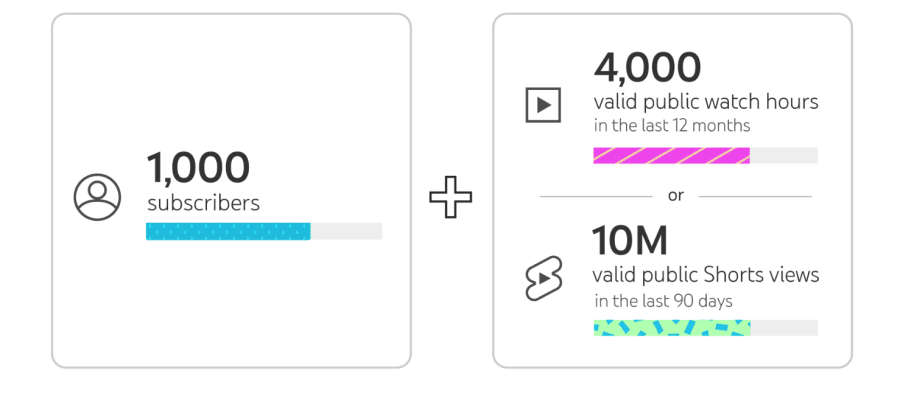Click the "subscribers" label
Viewport: 900px width, 399px height.
pos(203,203)
